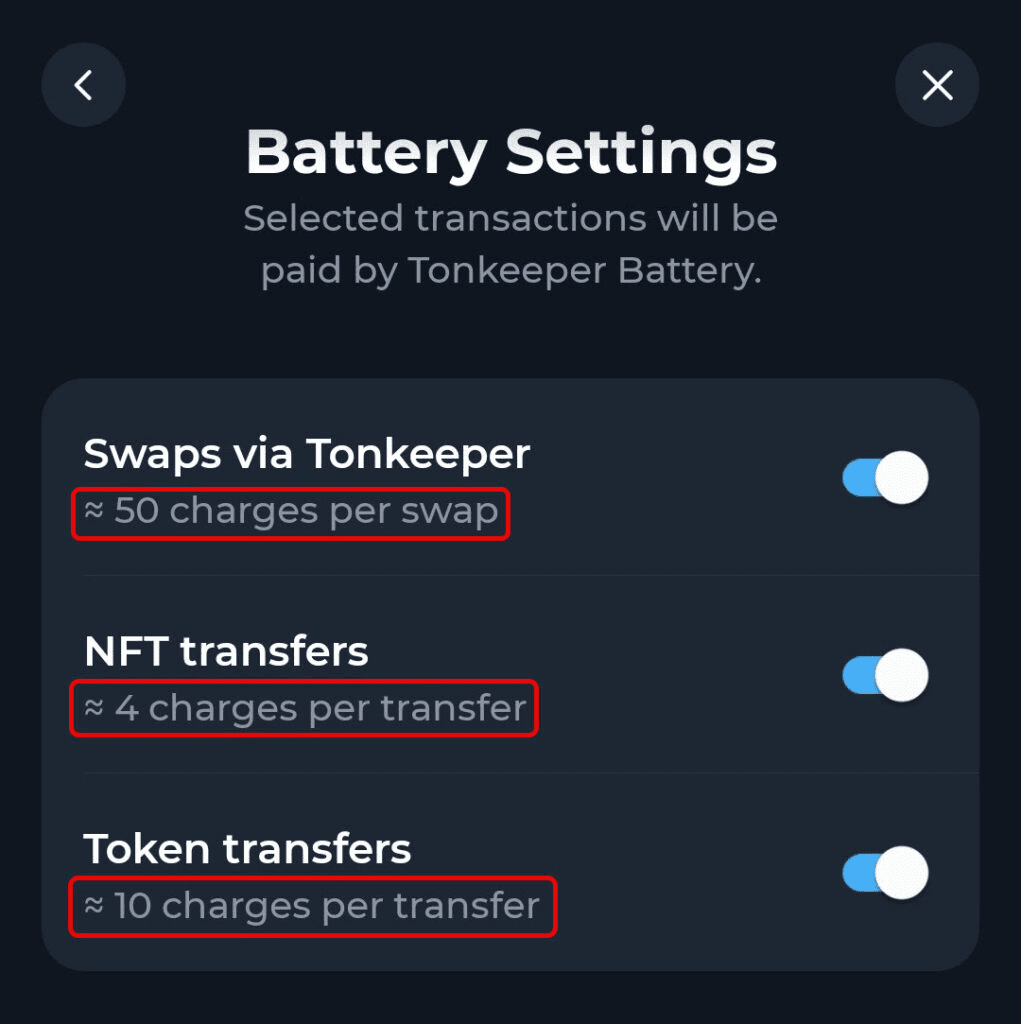Click the Battery Settings title
Viewport: 1021px width, 1024px height.
511,153
